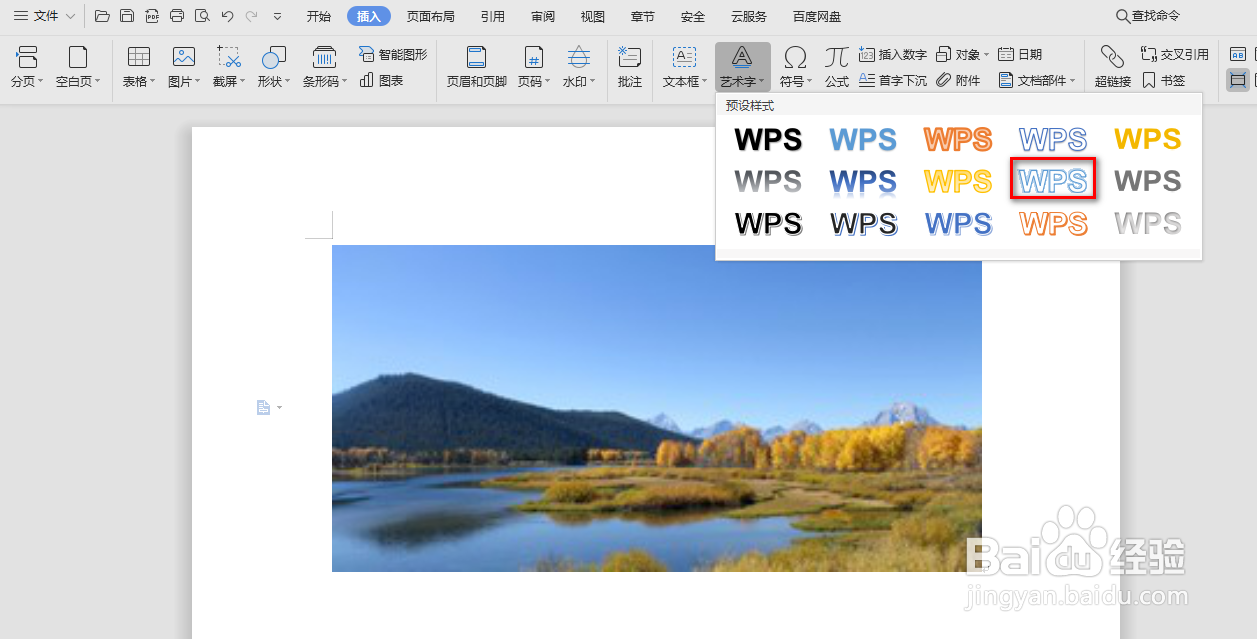Open the 百度网盘 tab

(817, 16)
